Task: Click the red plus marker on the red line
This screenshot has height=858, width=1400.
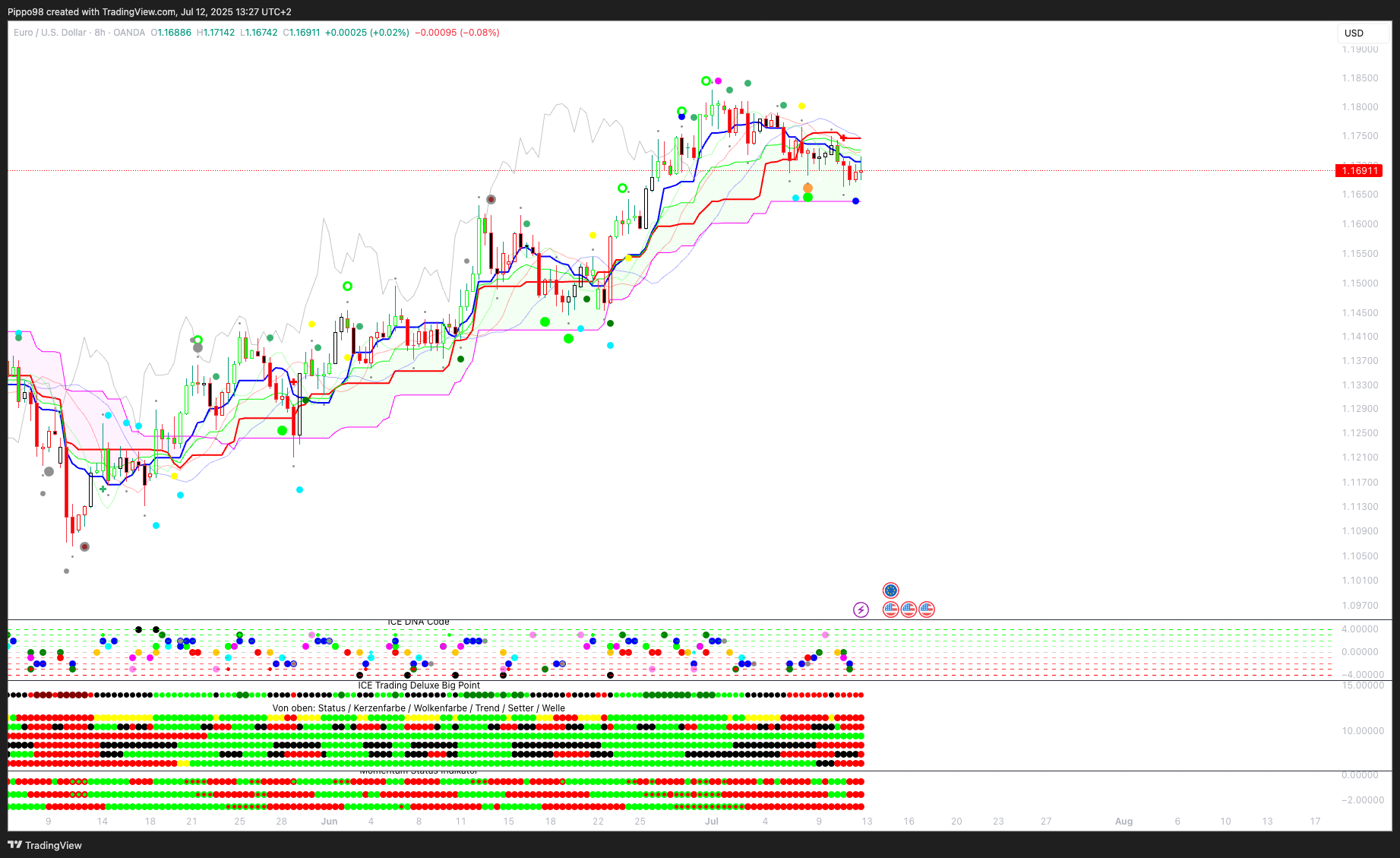Action: [843, 138]
